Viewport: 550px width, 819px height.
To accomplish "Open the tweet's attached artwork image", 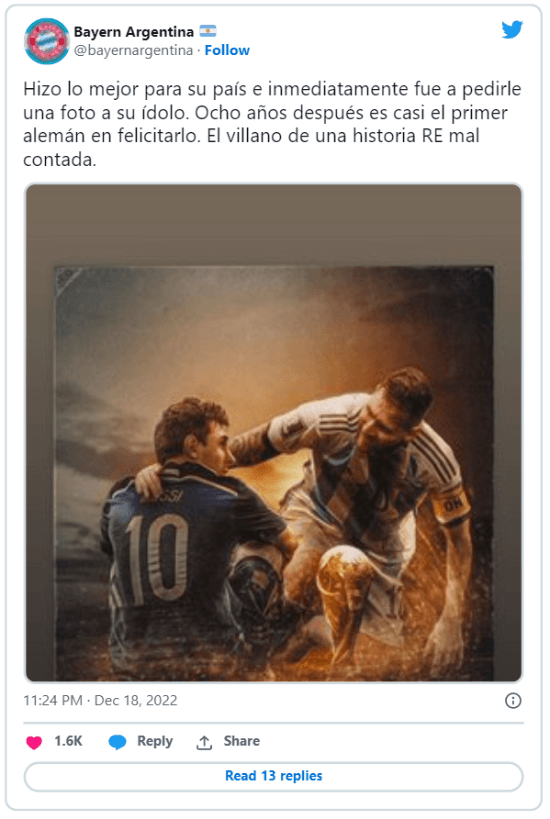I will (273, 432).
